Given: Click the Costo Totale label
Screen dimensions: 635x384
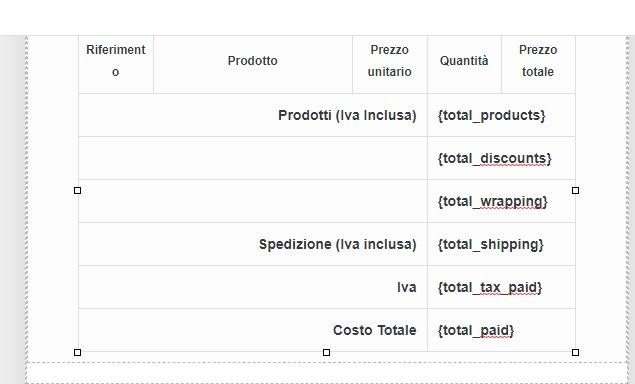Looking at the screenshot, I should pos(375,330).
